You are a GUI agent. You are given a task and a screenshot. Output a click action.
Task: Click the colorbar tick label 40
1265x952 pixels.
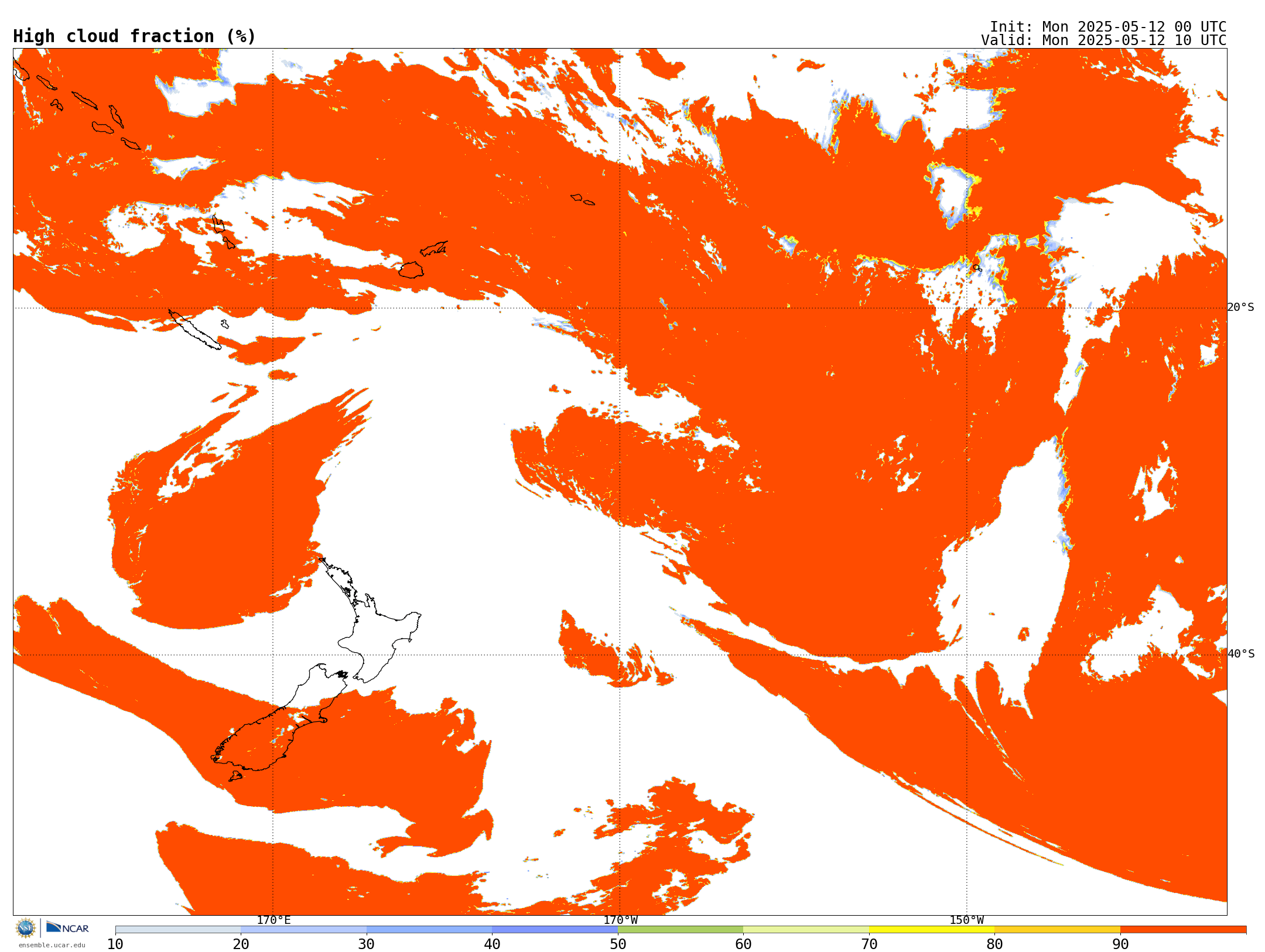point(493,944)
